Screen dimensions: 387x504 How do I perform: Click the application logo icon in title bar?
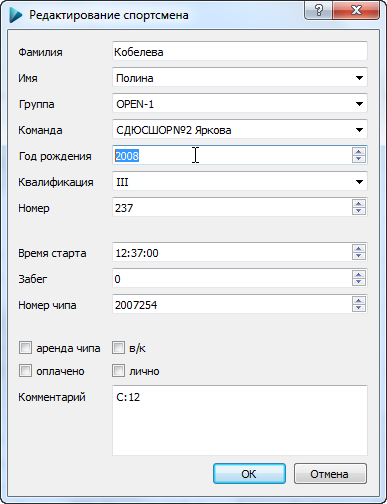point(15,15)
